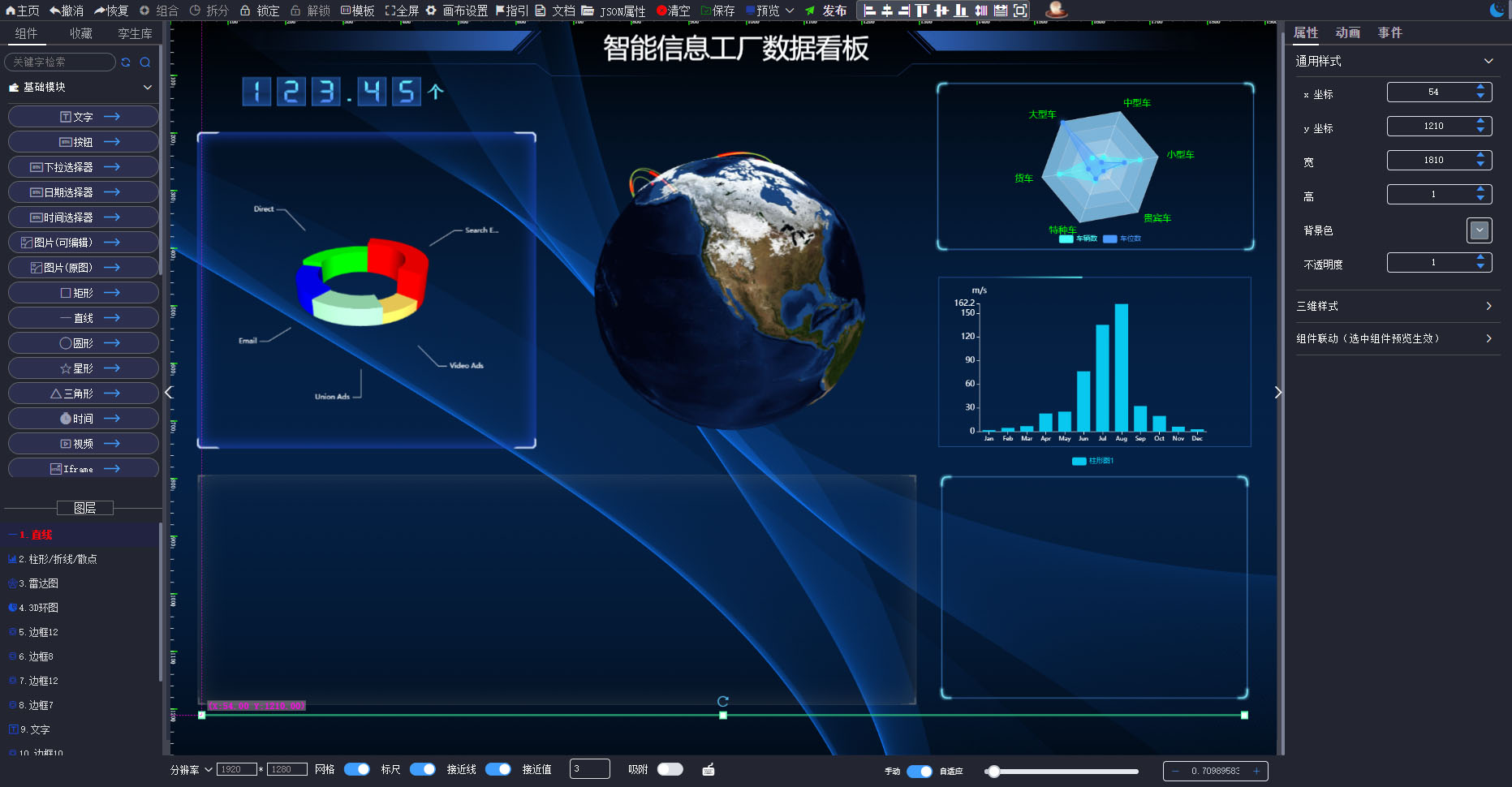Viewport: 1512px width, 787px height.
Task: Open JSON属性 panel
Action: coord(614,11)
